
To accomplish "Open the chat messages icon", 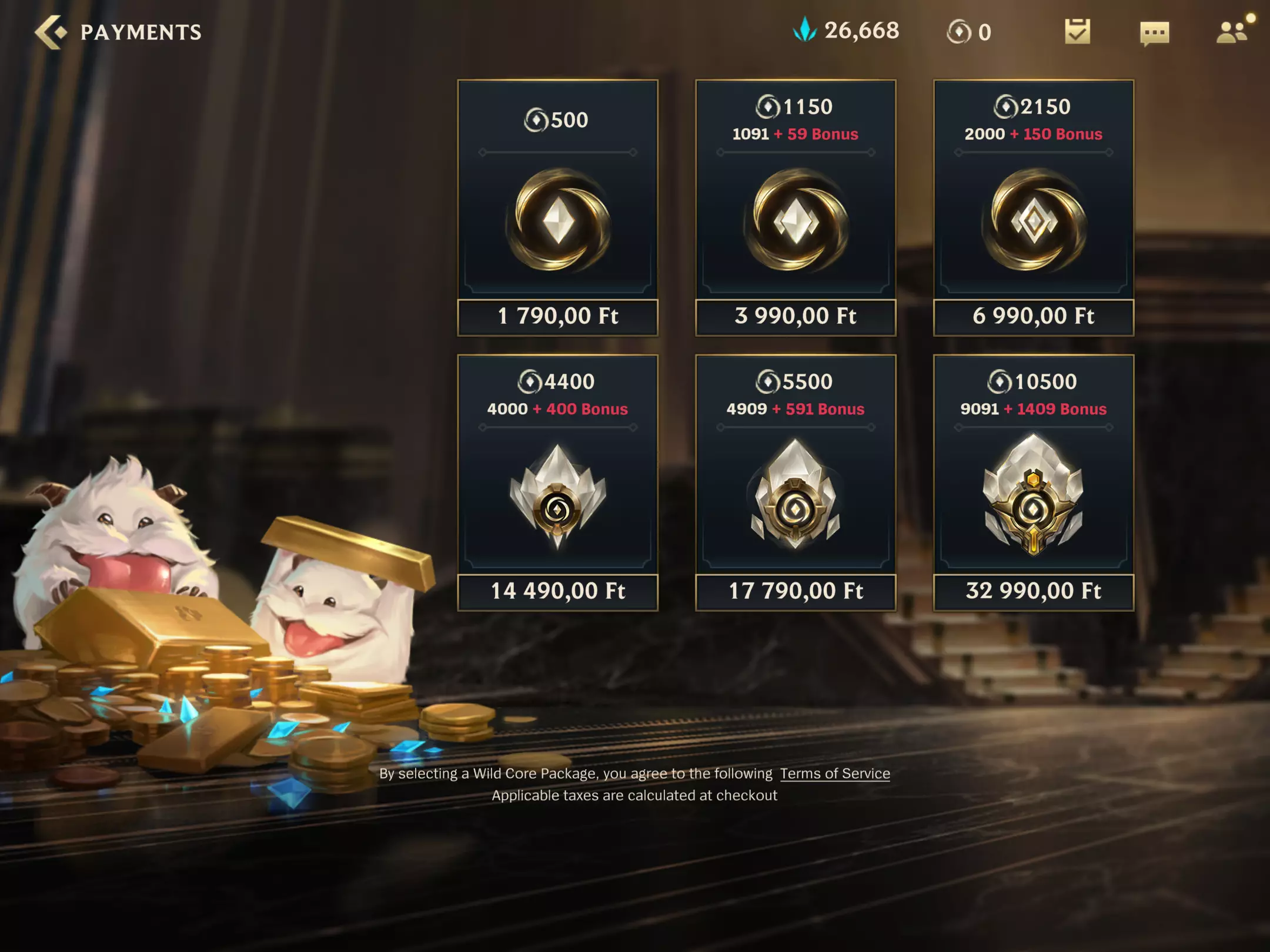I will 1154,33.
